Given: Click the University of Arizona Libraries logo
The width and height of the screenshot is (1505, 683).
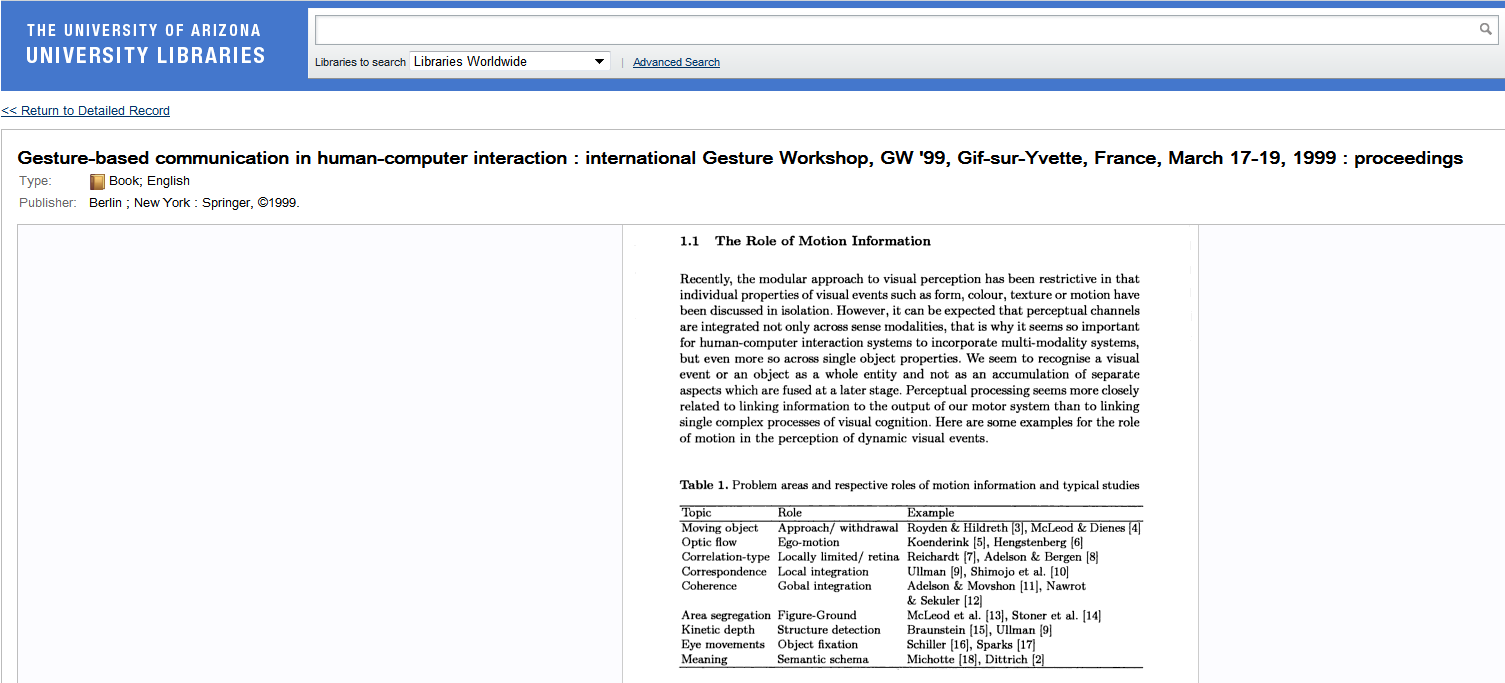Looking at the screenshot, I should 146,44.
